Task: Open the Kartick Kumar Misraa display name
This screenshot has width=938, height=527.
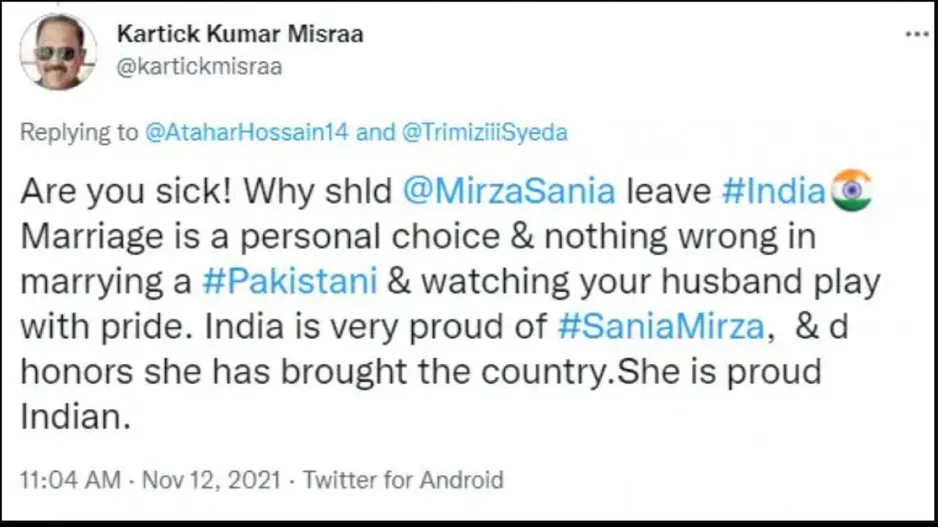Action: (240, 34)
